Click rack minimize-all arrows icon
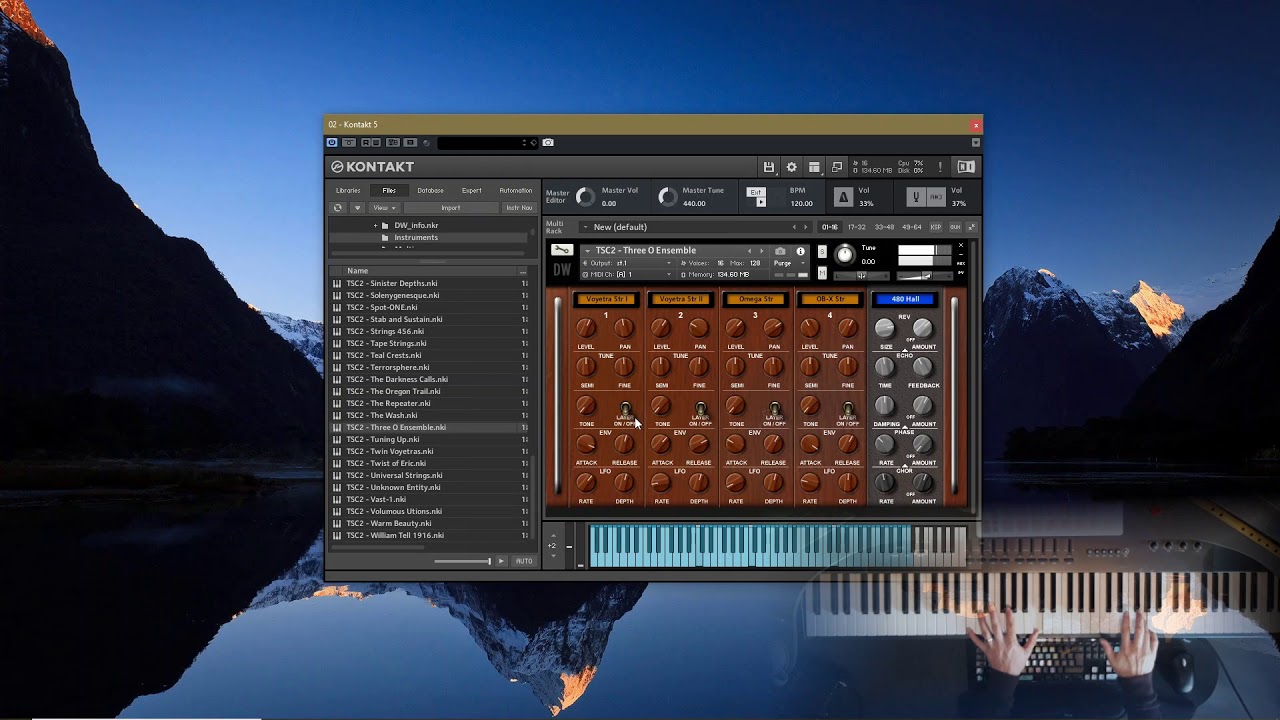This screenshot has width=1280, height=720. 971,227
